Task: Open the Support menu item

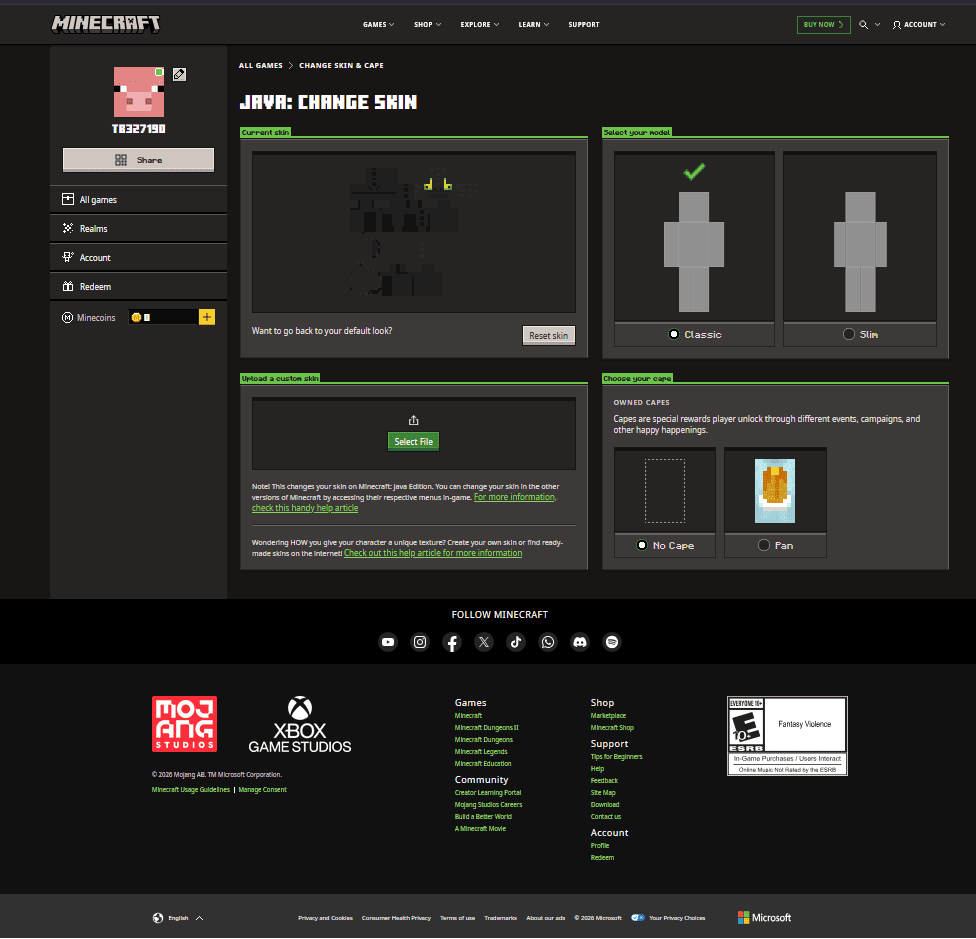Action: (x=584, y=25)
